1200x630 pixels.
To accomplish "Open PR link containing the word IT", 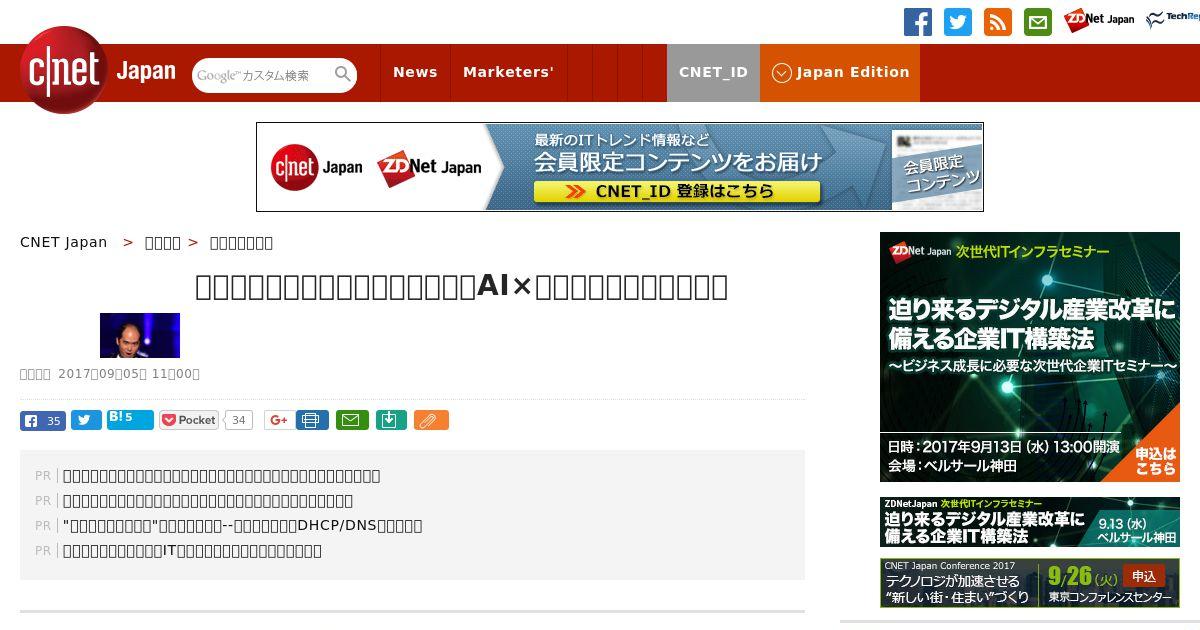I will coord(192,550).
